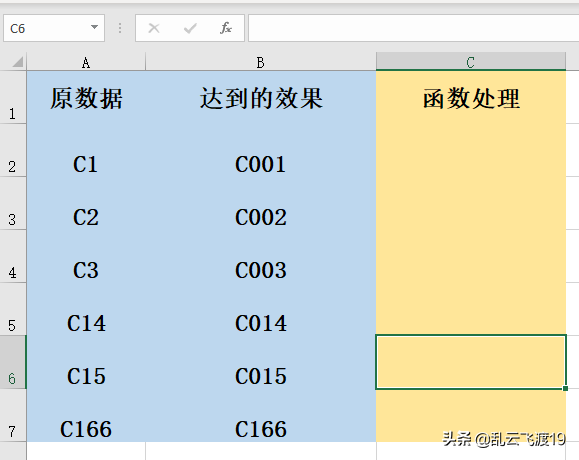Select empty cell C5 next to C014
The image size is (579, 460).
pyautogui.click(x=471, y=309)
